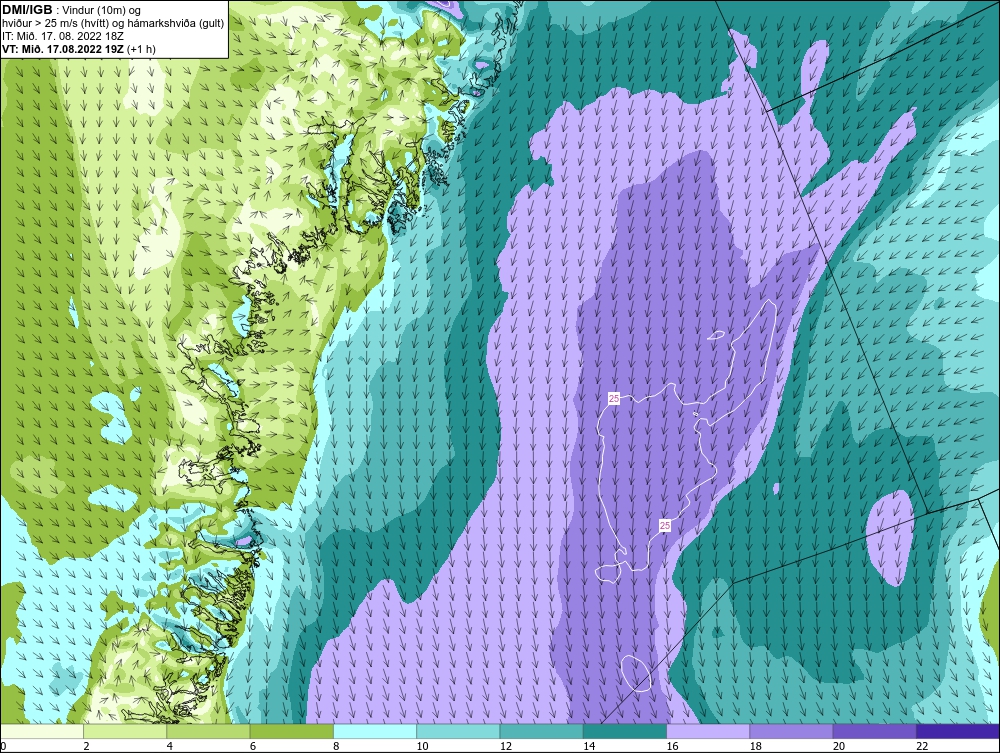Screen dimensions: 1000x753
Task: Click the VT valid time line
Action: (79, 49)
